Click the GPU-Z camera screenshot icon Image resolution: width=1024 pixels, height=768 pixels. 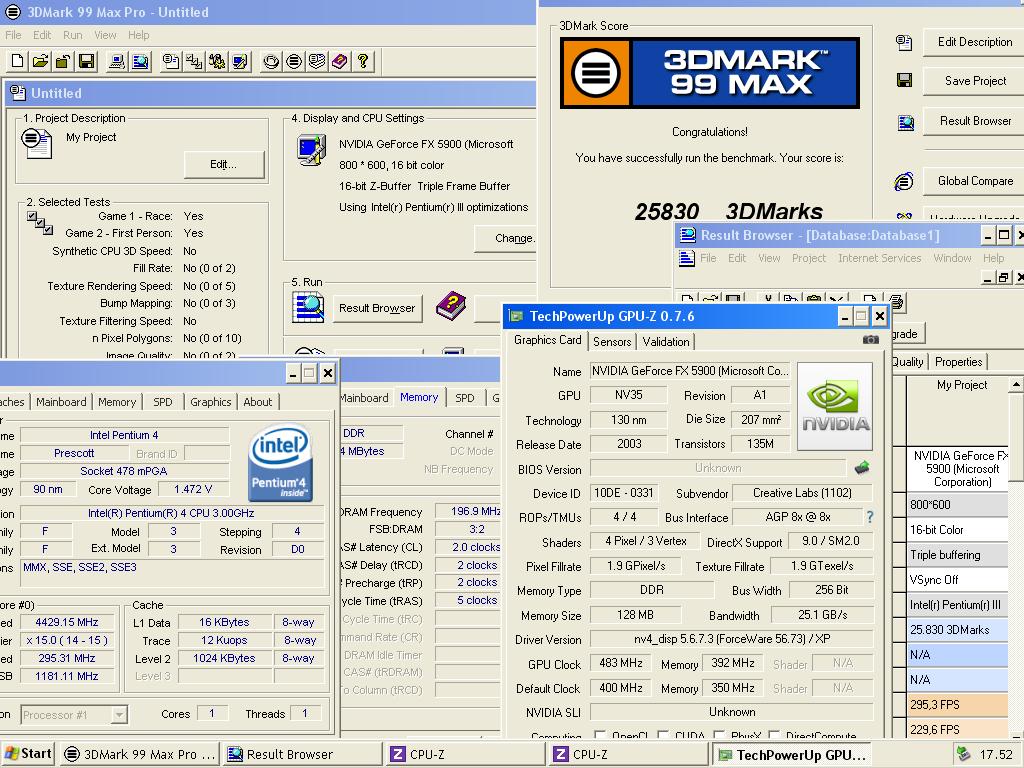click(x=871, y=340)
